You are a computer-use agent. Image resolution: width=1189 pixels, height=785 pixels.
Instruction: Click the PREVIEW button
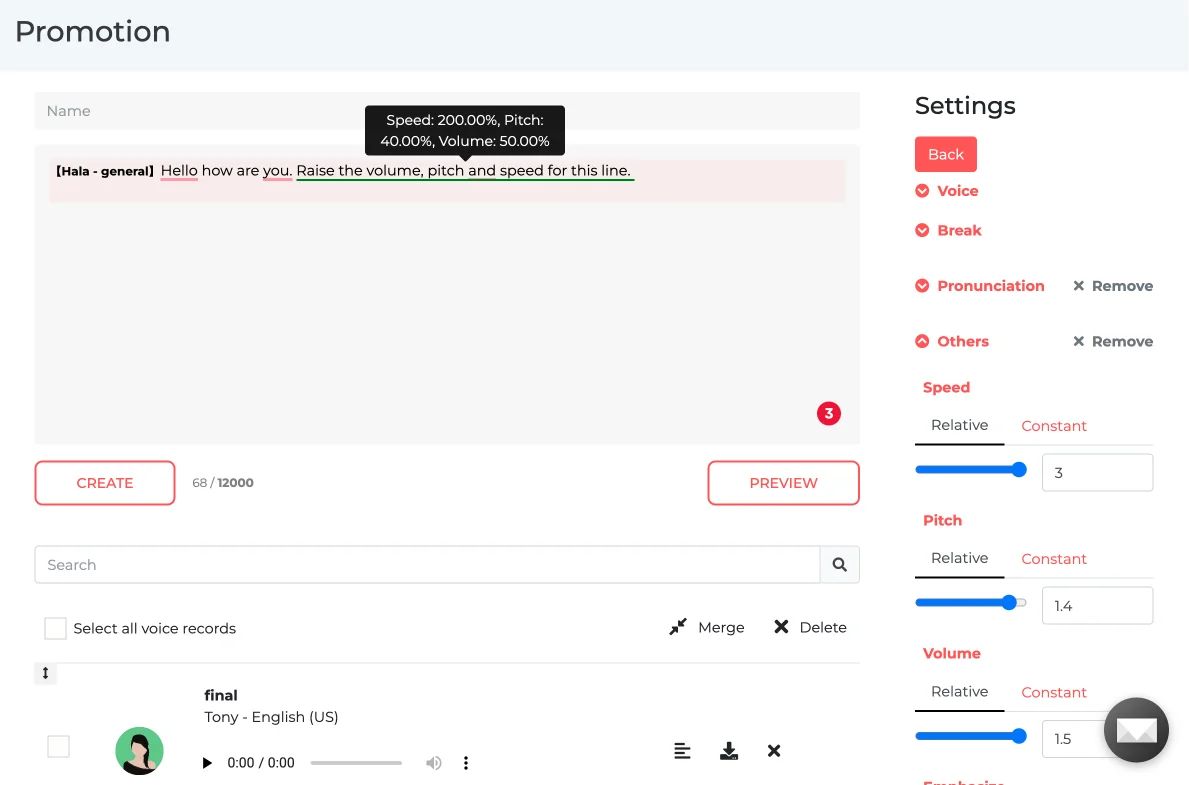click(783, 483)
